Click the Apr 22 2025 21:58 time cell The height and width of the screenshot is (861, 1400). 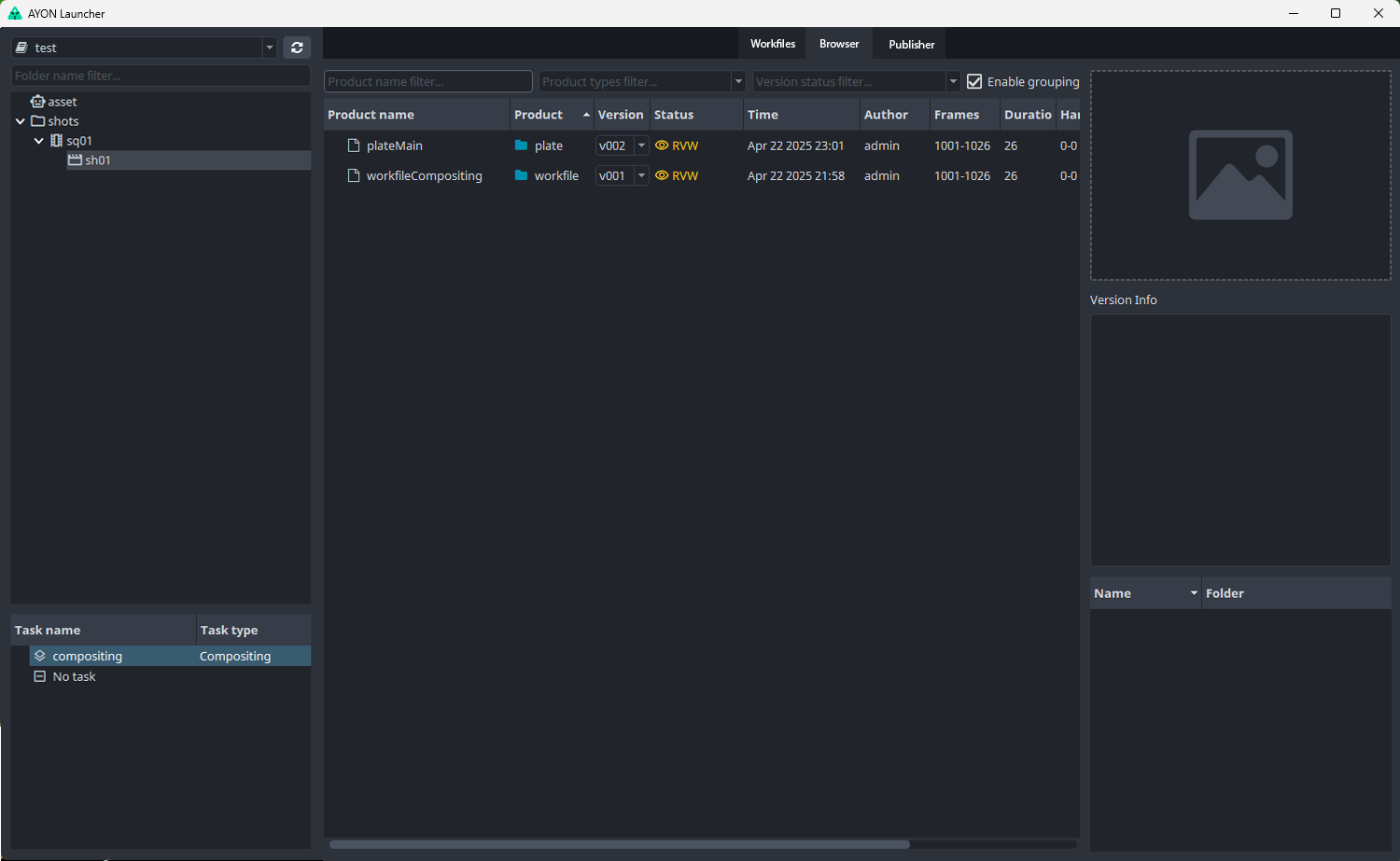pos(796,175)
